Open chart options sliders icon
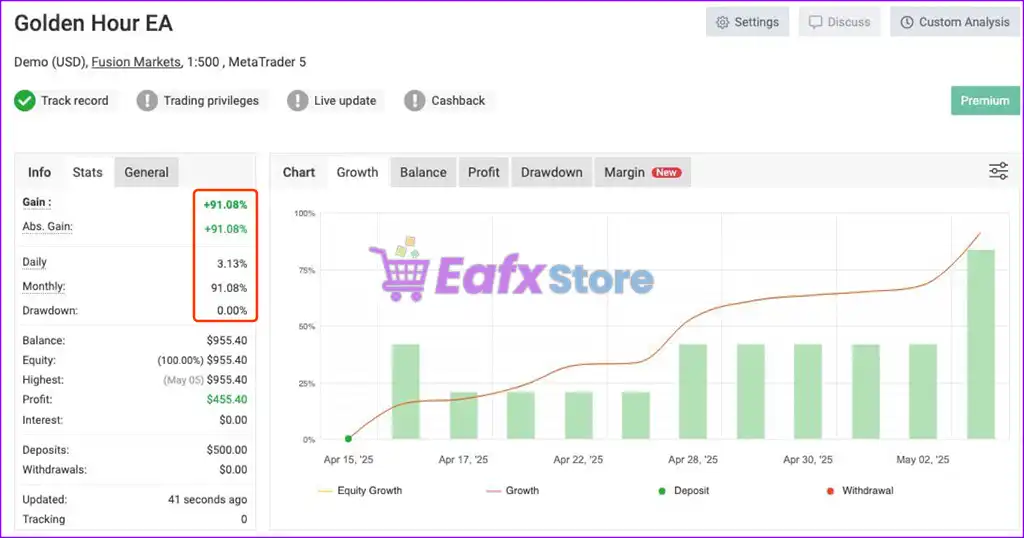 coord(998,171)
